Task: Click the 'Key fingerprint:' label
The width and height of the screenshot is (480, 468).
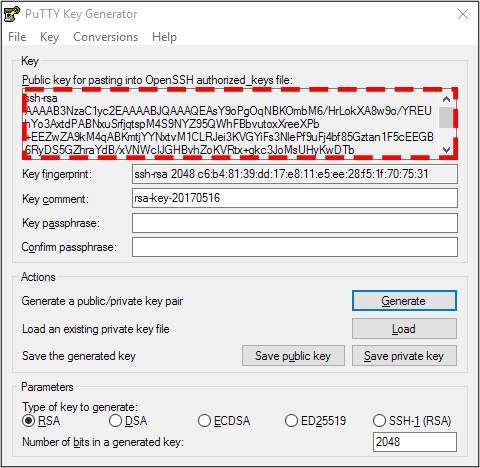Action: point(57,174)
